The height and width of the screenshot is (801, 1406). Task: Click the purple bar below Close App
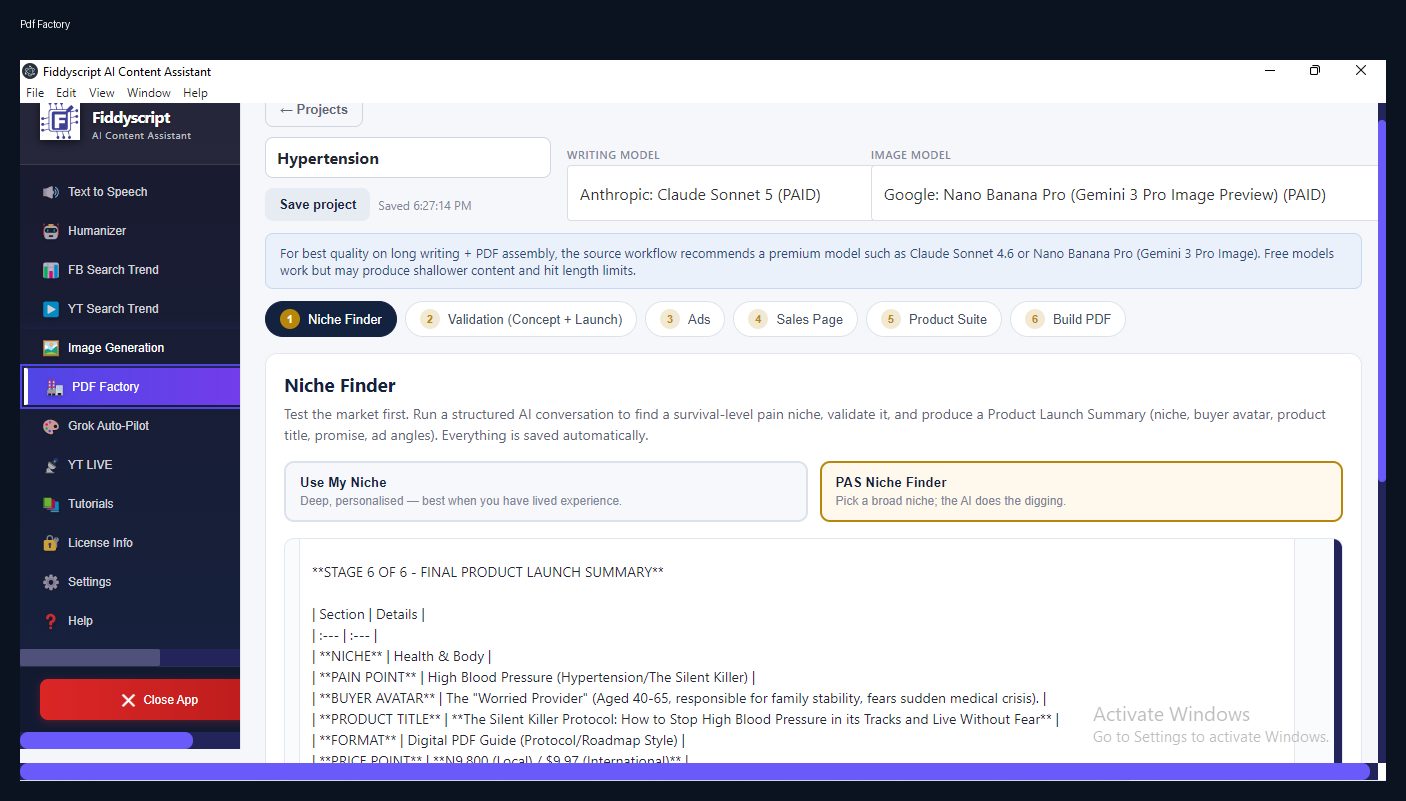click(106, 740)
